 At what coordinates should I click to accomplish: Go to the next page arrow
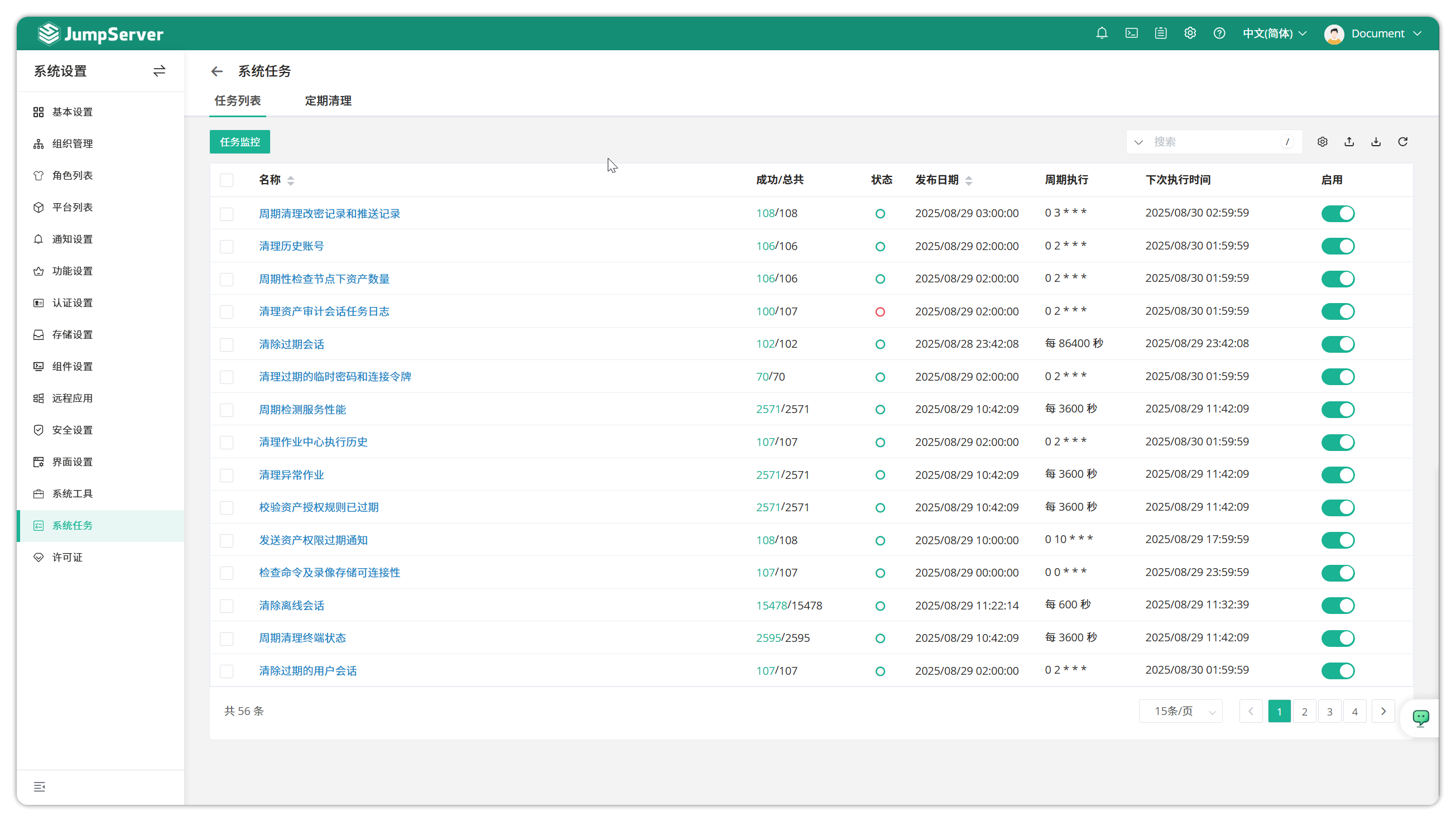pyautogui.click(x=1383, y=712)
